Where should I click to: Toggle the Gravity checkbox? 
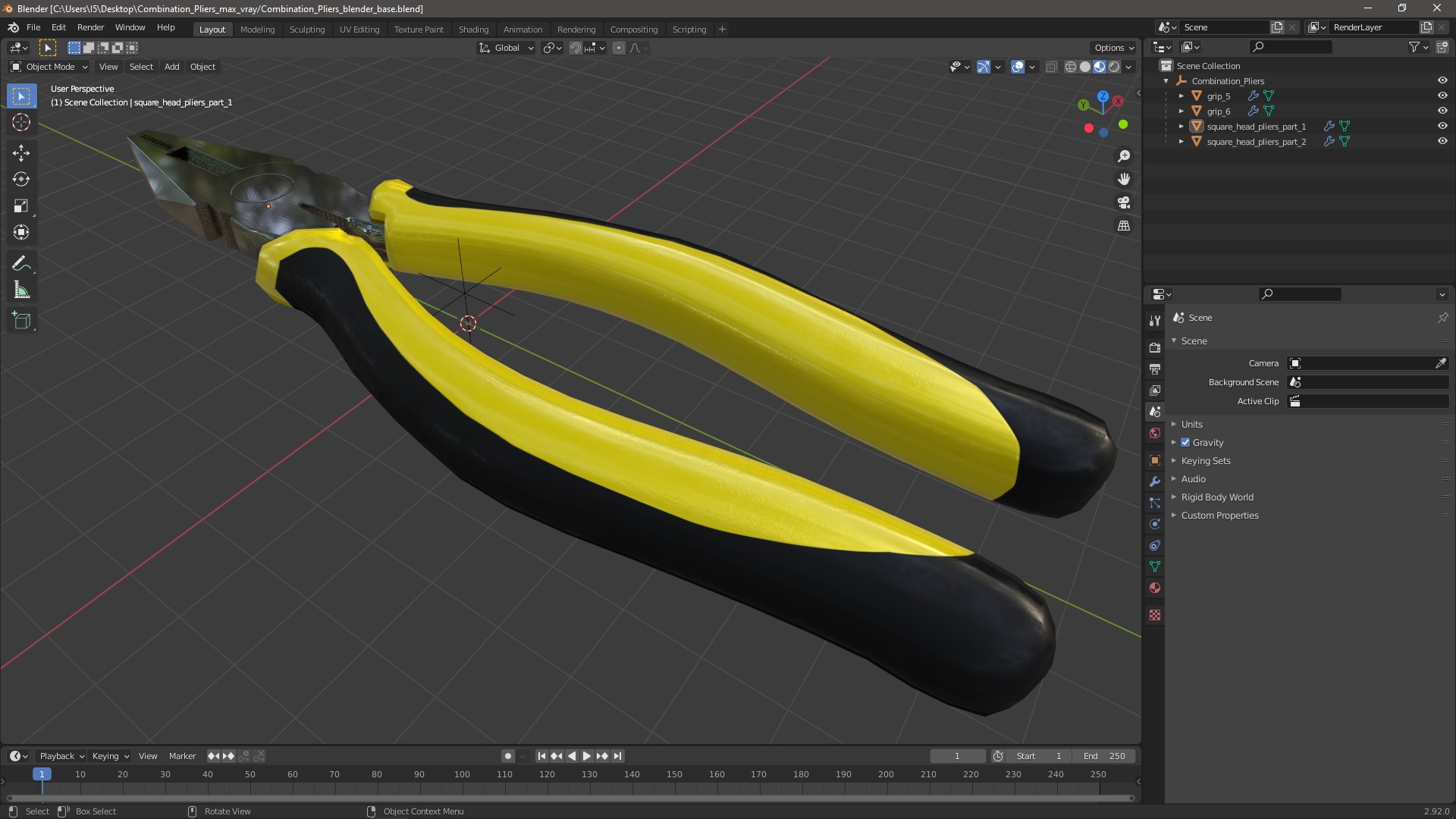tap(1185, 442)
